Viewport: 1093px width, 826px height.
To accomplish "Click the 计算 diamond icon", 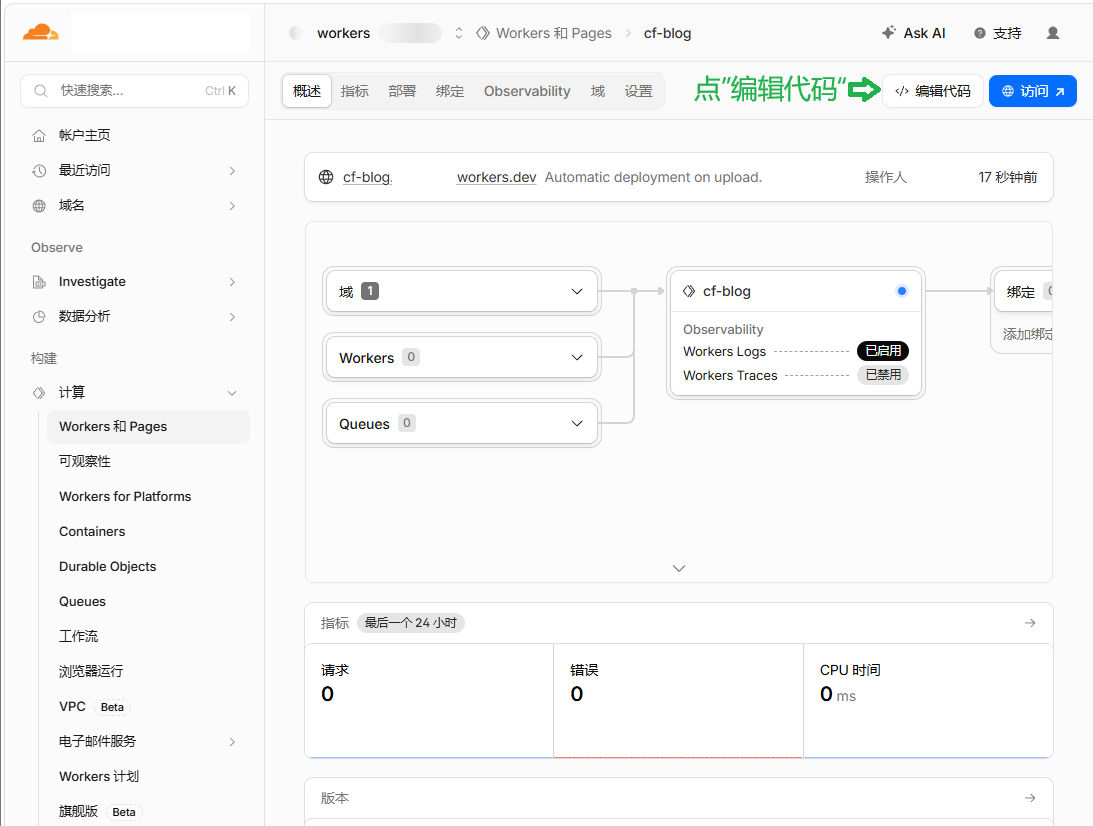I will (x=39, y=392).
